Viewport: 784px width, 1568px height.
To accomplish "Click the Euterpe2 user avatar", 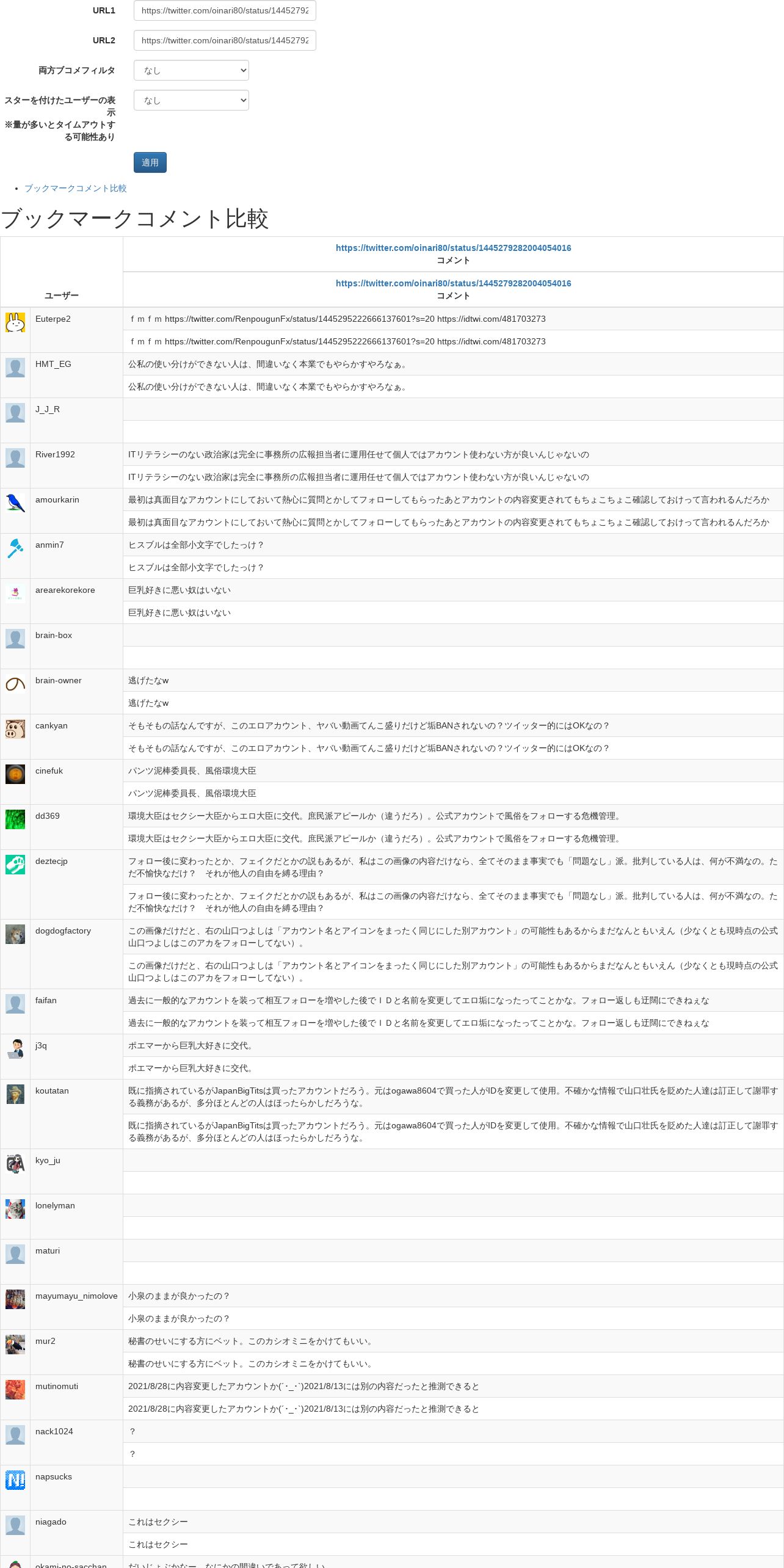I will [15, 322].
